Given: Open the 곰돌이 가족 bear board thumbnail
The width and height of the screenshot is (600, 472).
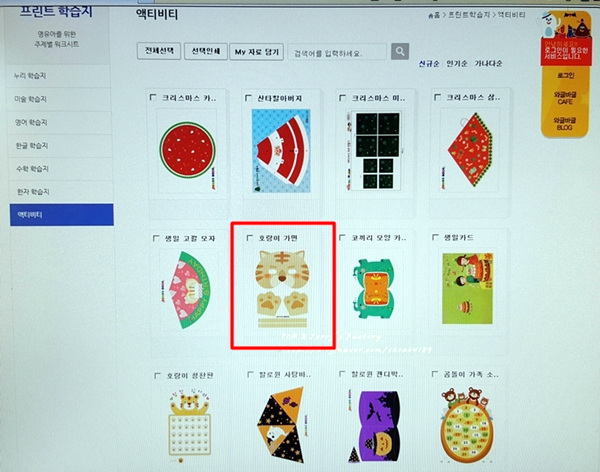Looking at the screenshot, I should (x=466, y=425).
